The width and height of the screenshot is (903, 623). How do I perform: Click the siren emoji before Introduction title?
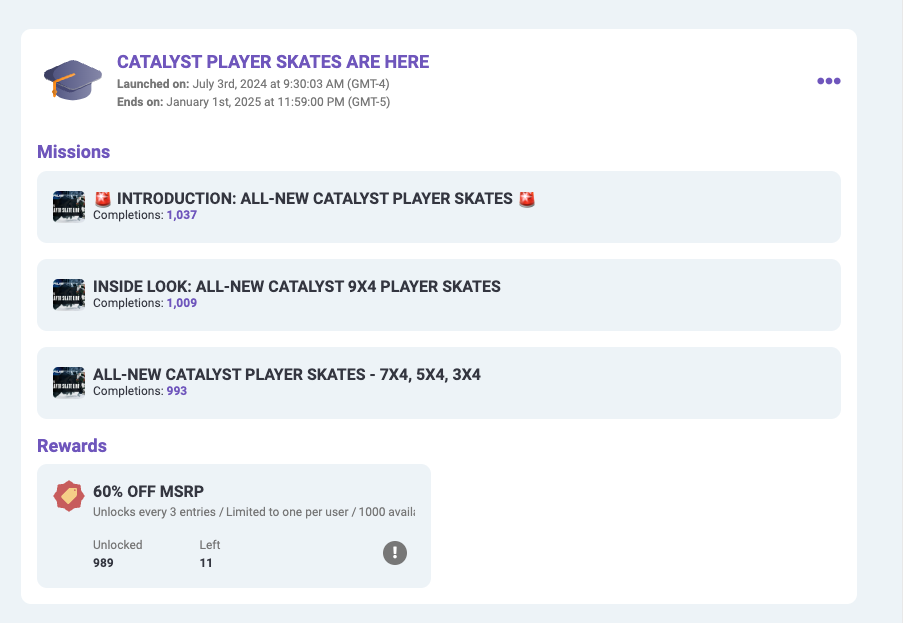click(103, 199)
